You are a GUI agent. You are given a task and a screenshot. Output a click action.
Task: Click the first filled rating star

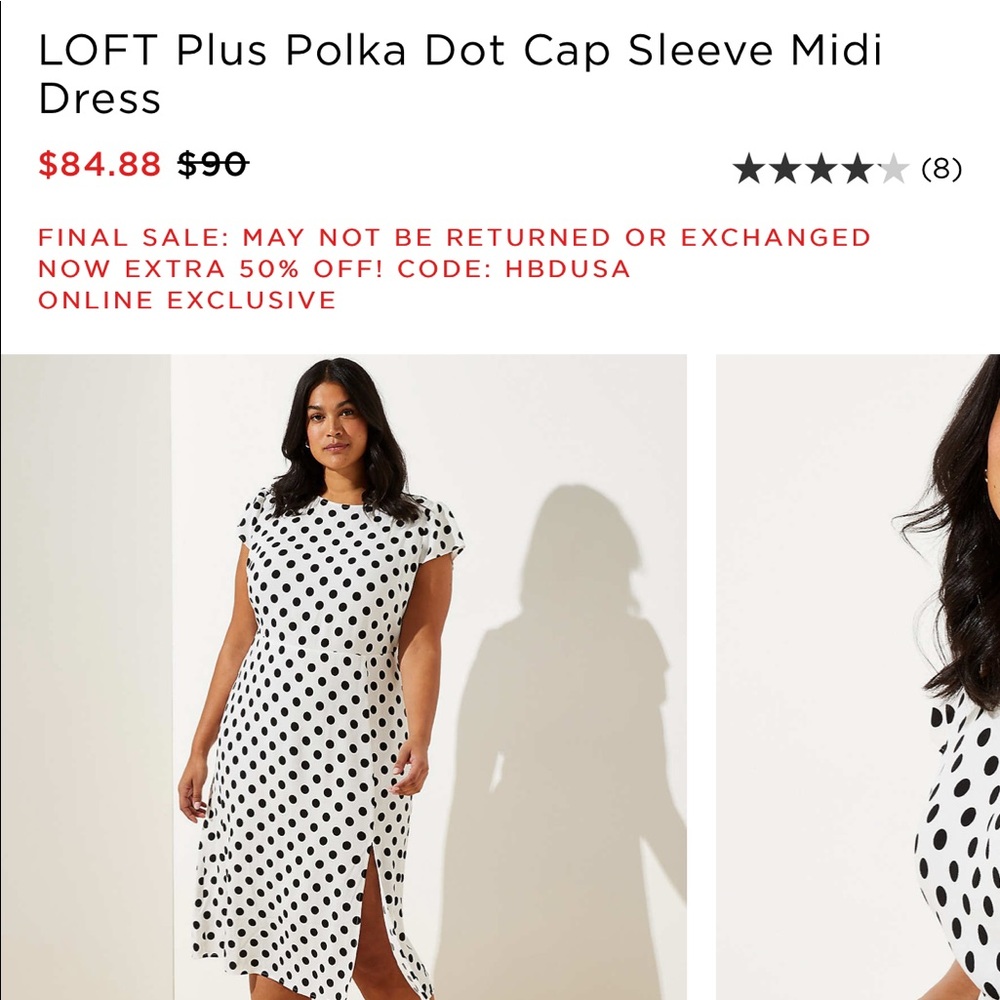(x=749, y=169)
